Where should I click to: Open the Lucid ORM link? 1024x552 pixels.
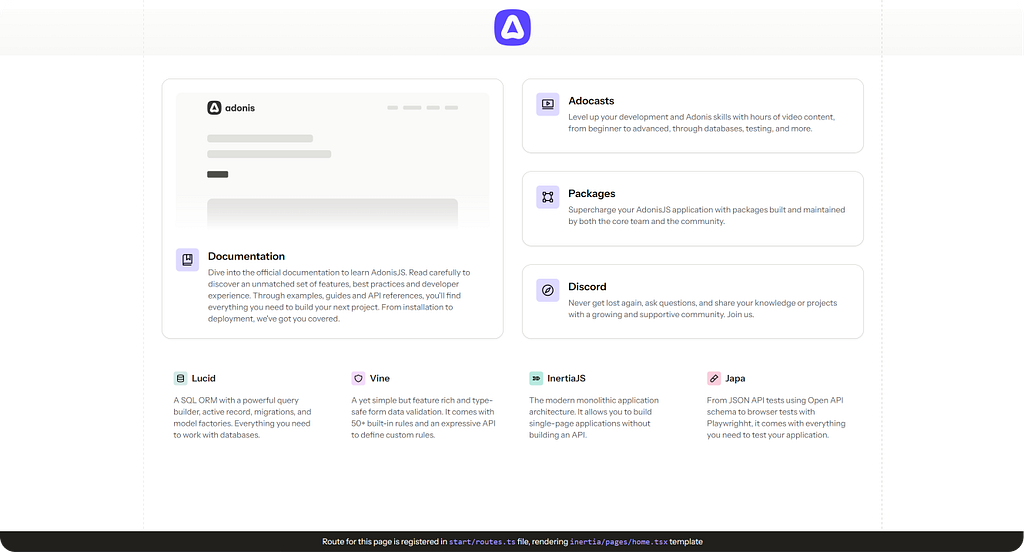point(203,378)
